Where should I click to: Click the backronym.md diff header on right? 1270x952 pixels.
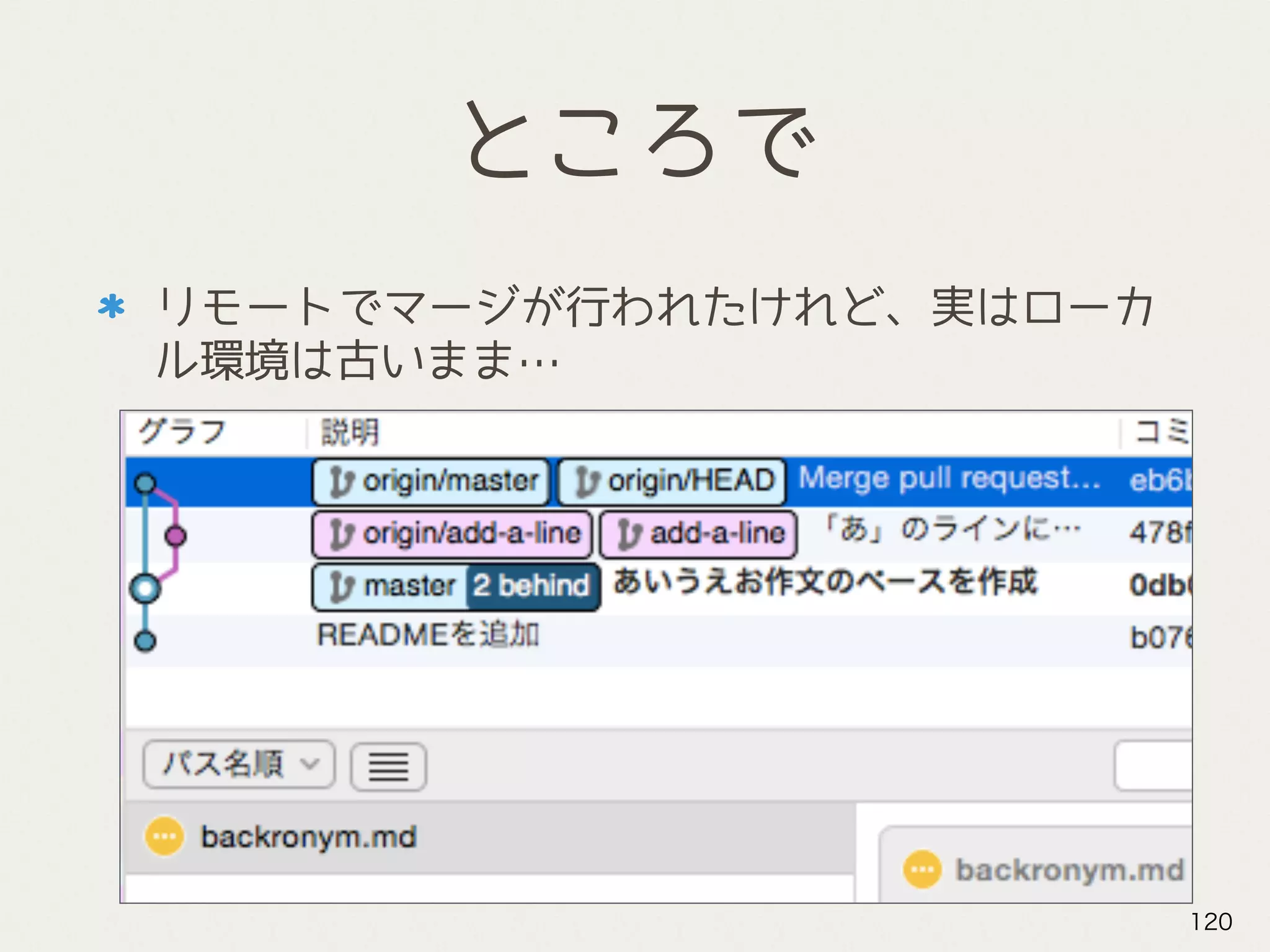click(x=1068, y=870)
